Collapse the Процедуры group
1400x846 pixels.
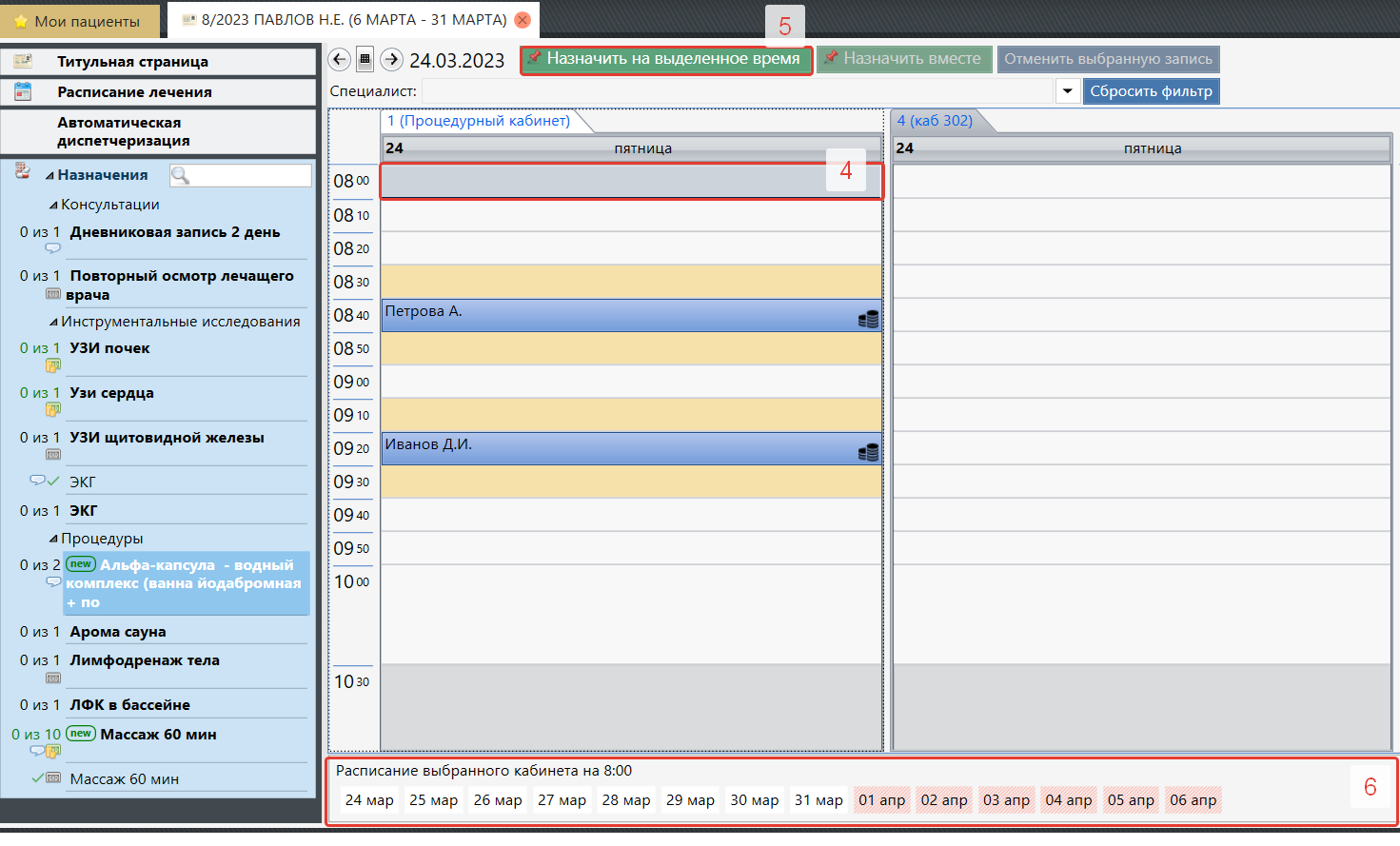pyautogui.click(x=53, y=539)
